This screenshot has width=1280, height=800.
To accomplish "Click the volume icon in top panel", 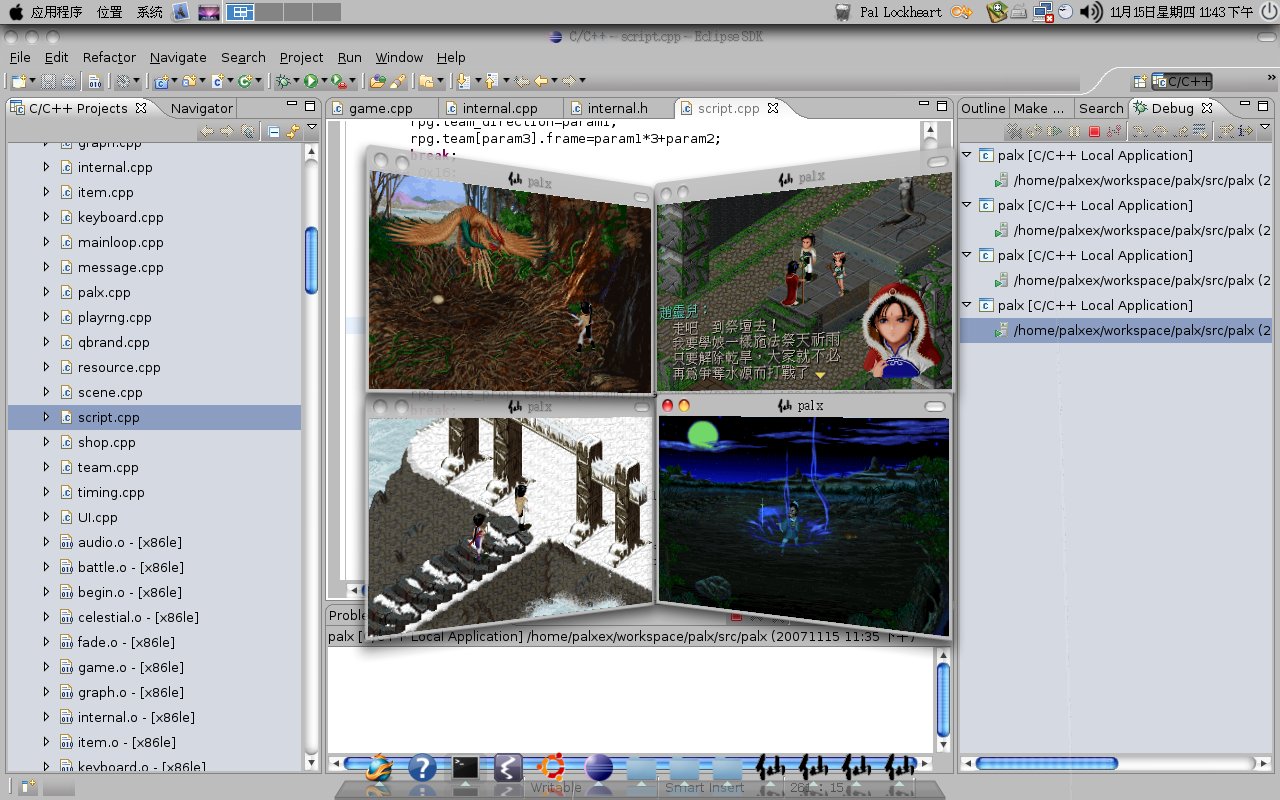I will point(1092,12).
